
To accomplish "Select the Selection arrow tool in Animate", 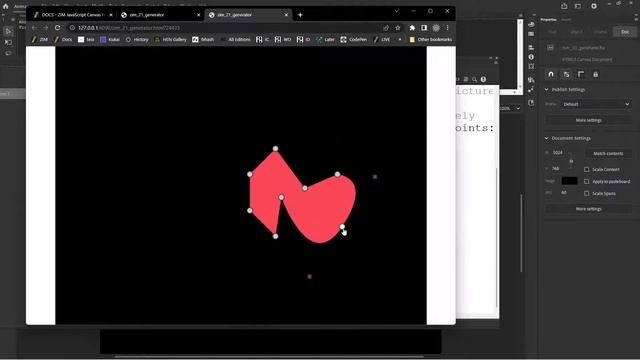I will click(x=8, y=31).
